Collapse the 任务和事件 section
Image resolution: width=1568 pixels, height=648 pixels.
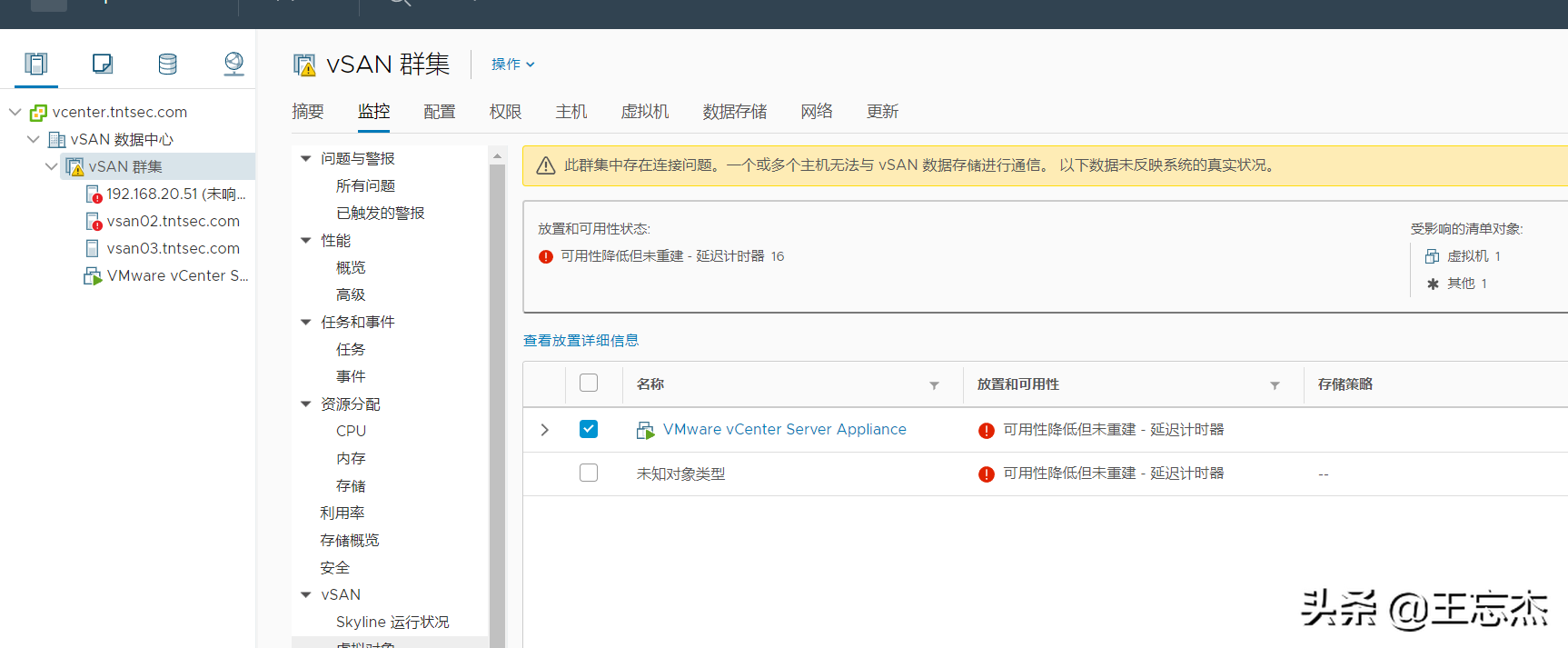[x=306, y=322]
